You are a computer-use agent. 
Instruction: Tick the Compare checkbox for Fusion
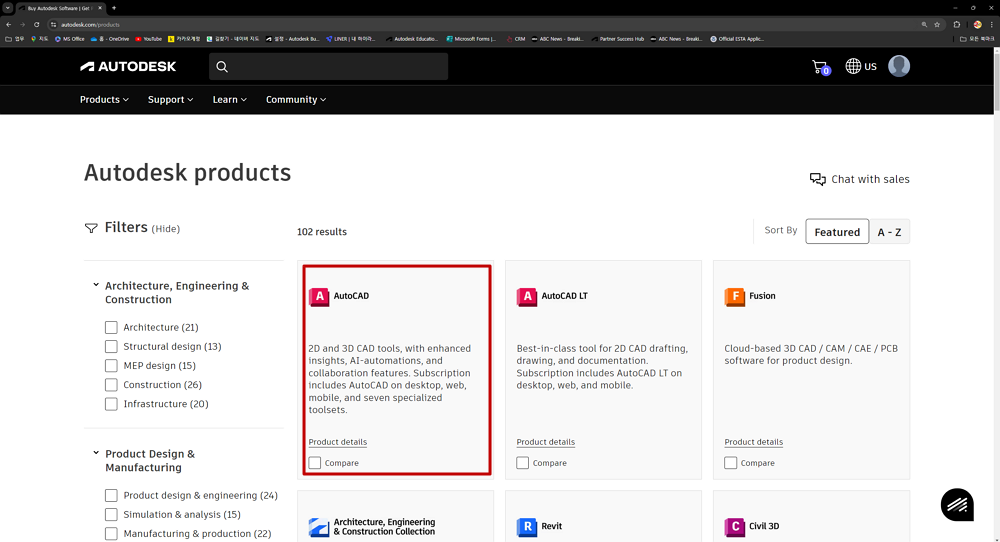730,463
